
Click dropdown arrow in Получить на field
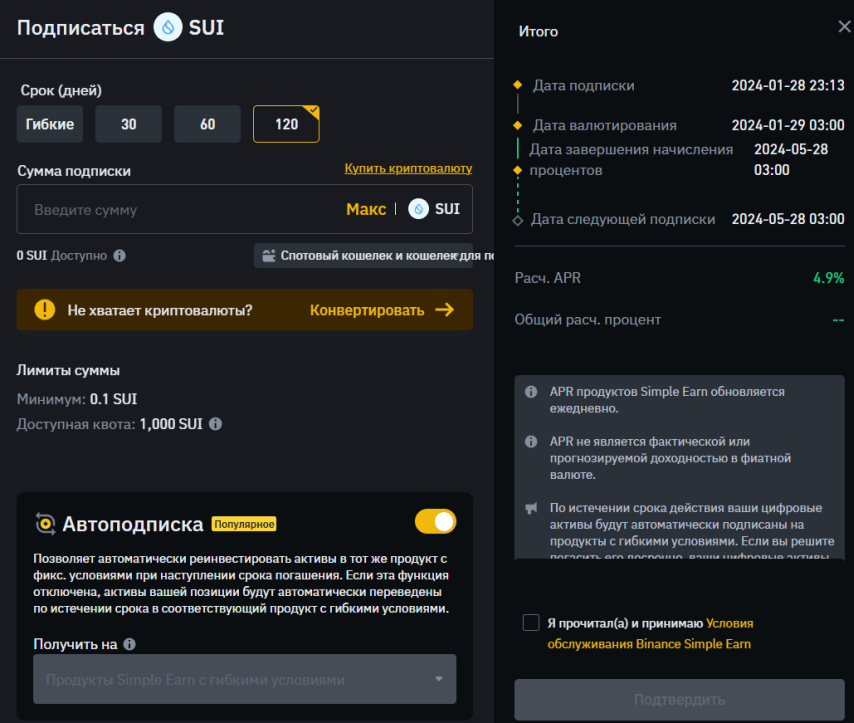[x=439, y=679]
